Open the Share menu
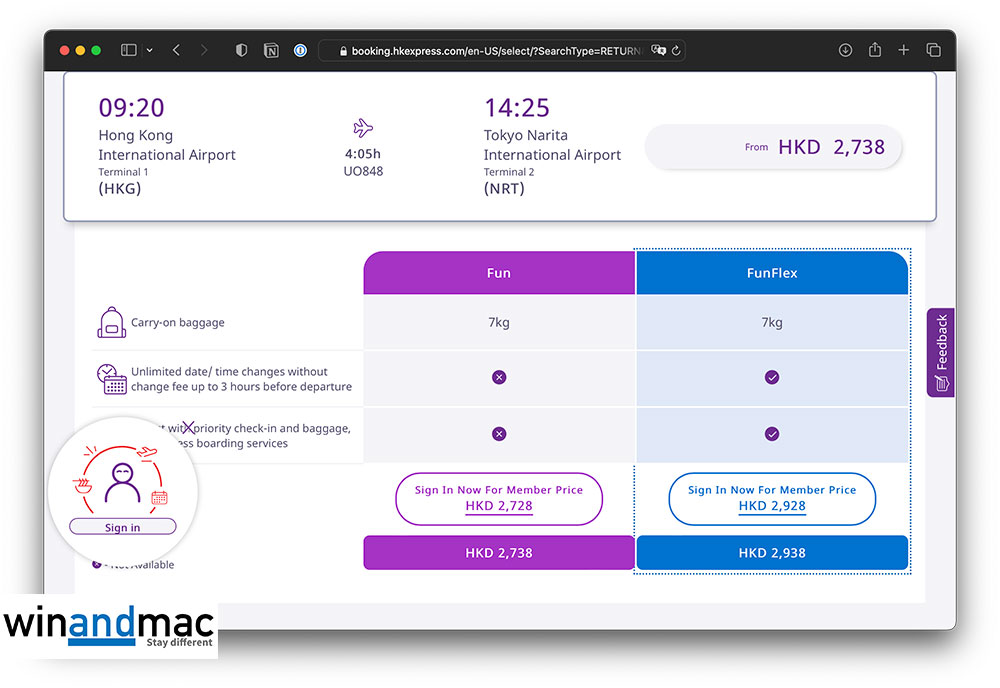 [875, 50]
